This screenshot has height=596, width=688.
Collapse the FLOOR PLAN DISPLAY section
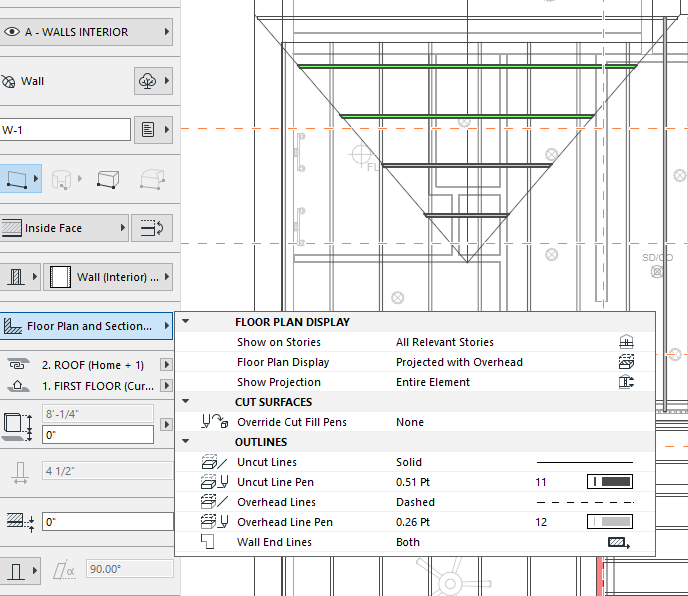(x=185, y=322)
